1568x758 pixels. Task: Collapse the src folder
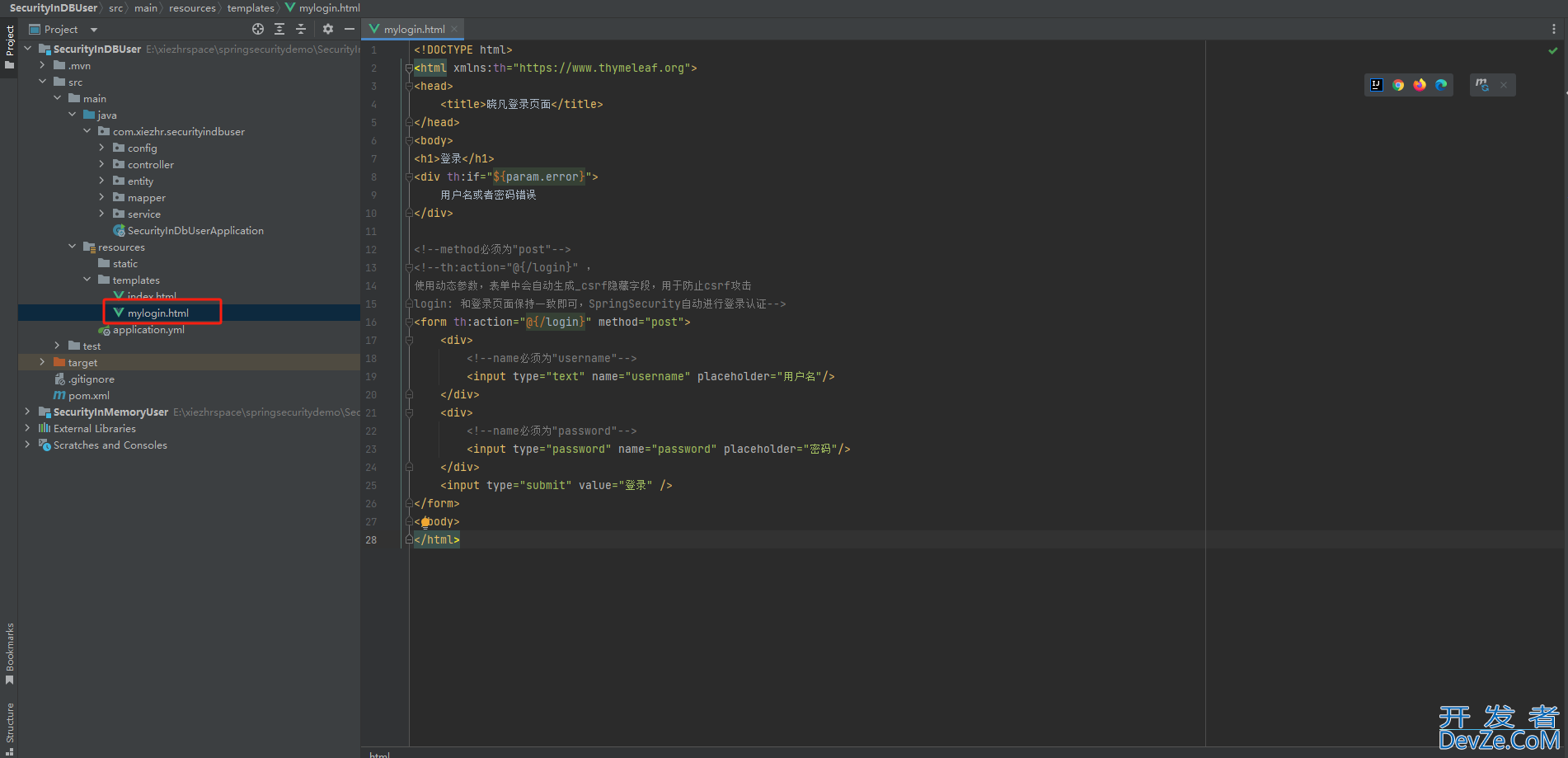tap(42, 82)
